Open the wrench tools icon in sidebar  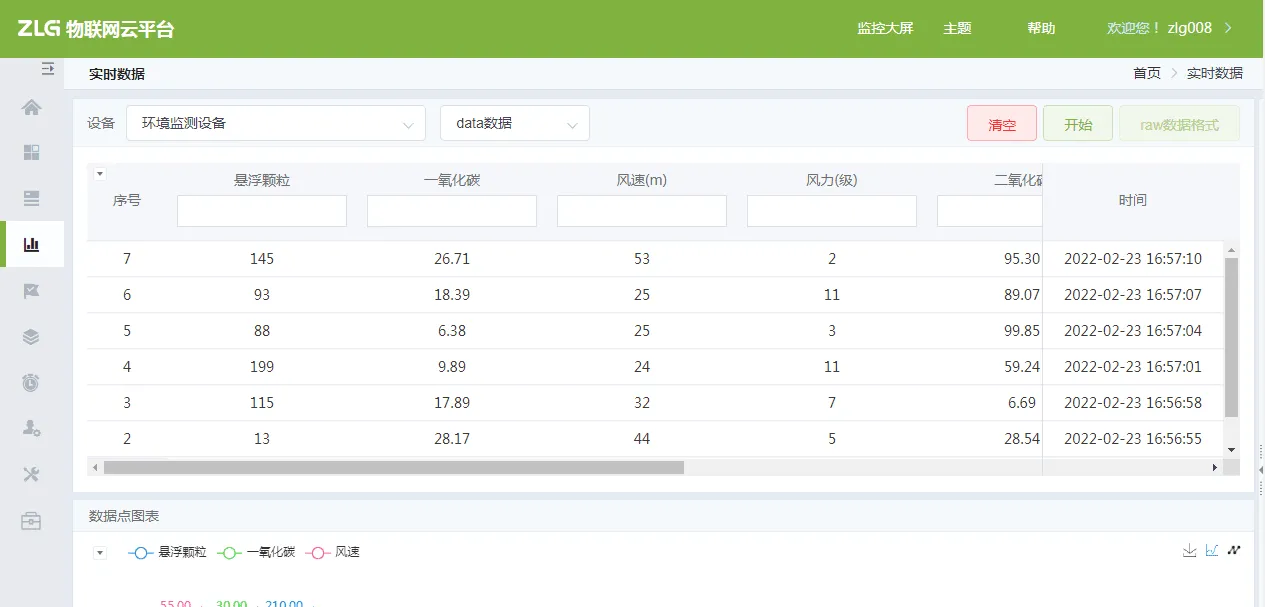tap(32, 474)
